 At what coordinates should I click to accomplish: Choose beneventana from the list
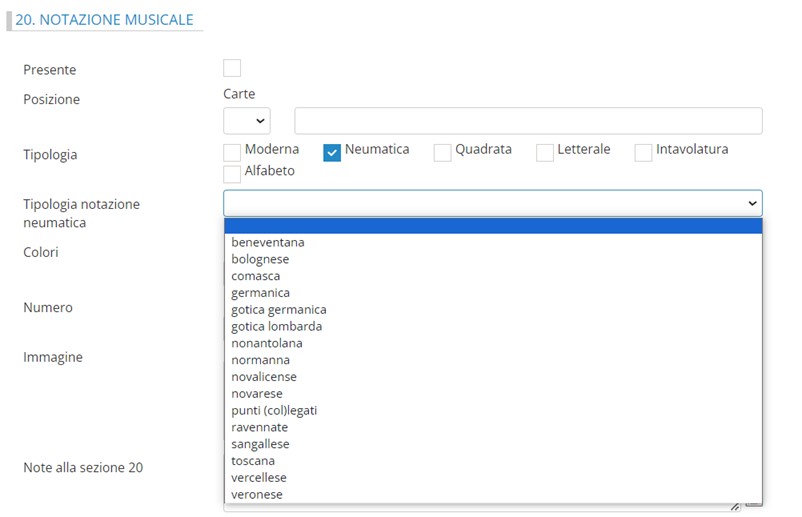pyautogui.click(x=268, y=242)
